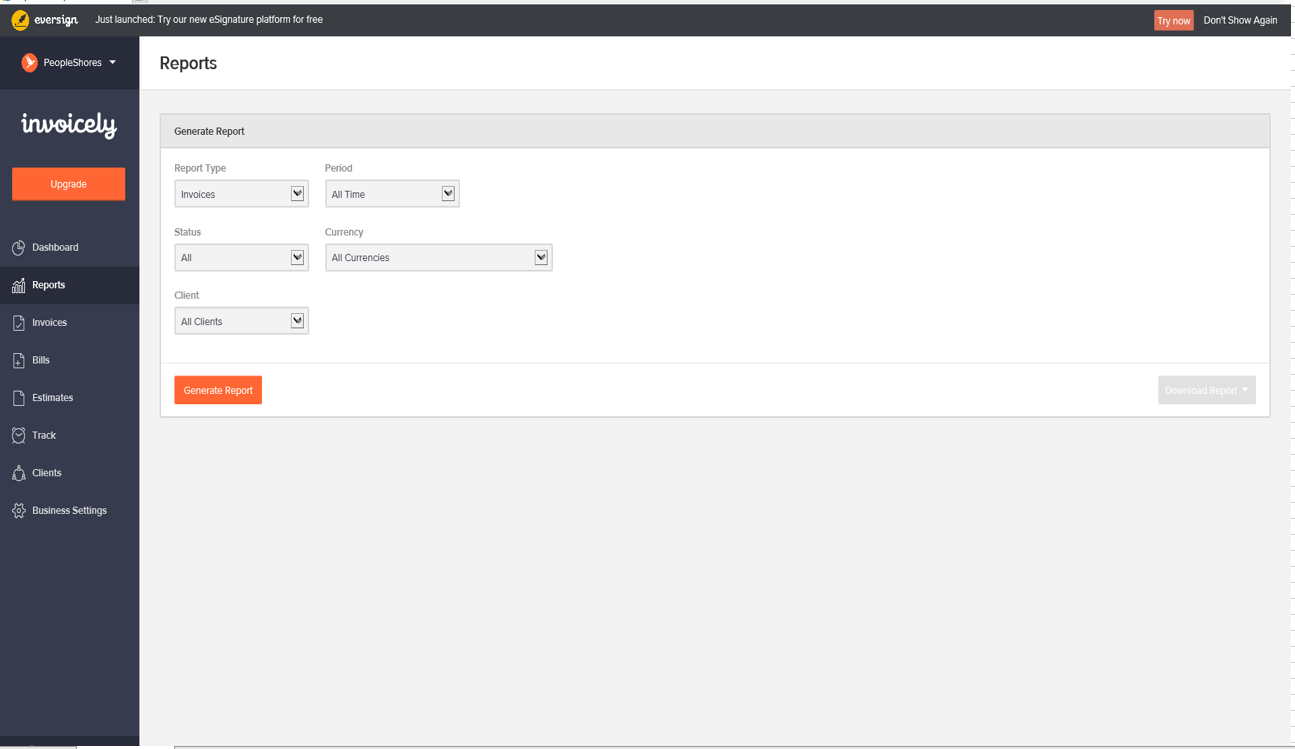Click the Report Type label
Screen dimensions: 1295x749
200,168
